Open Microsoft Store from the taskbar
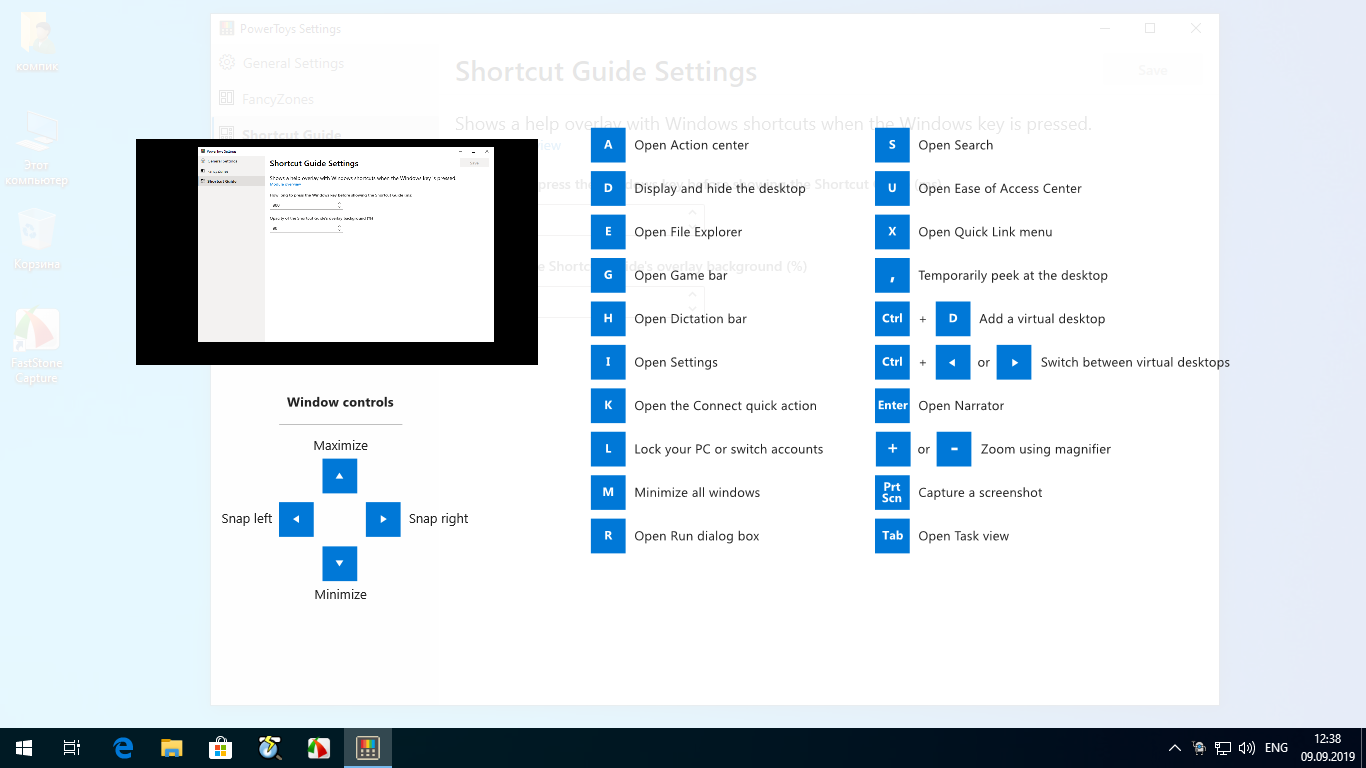Viewport: 1366px width, 768px height. 220,748
